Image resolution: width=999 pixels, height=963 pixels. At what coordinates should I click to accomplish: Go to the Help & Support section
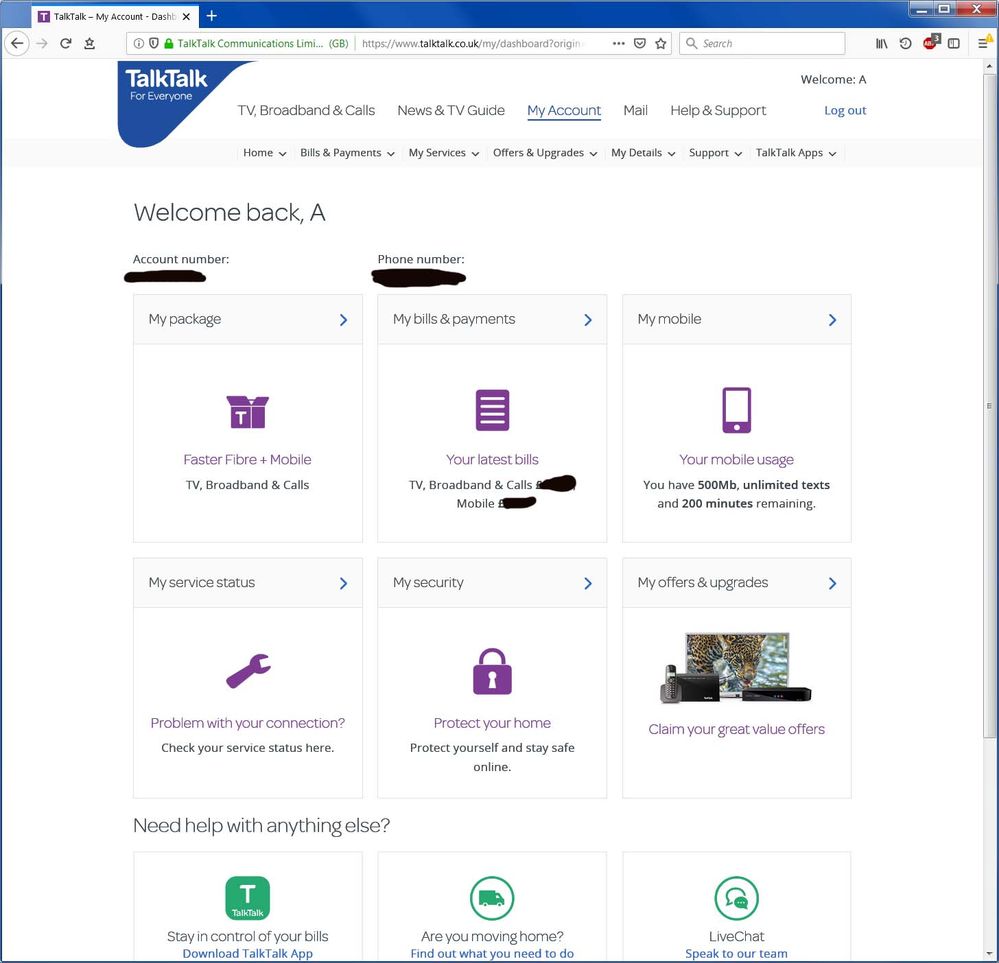(x=718, y=110)
